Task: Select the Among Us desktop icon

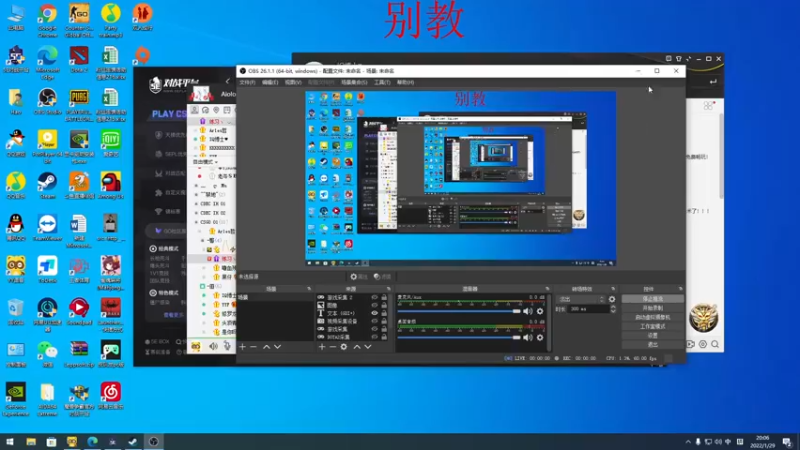Action: point(111,185)
